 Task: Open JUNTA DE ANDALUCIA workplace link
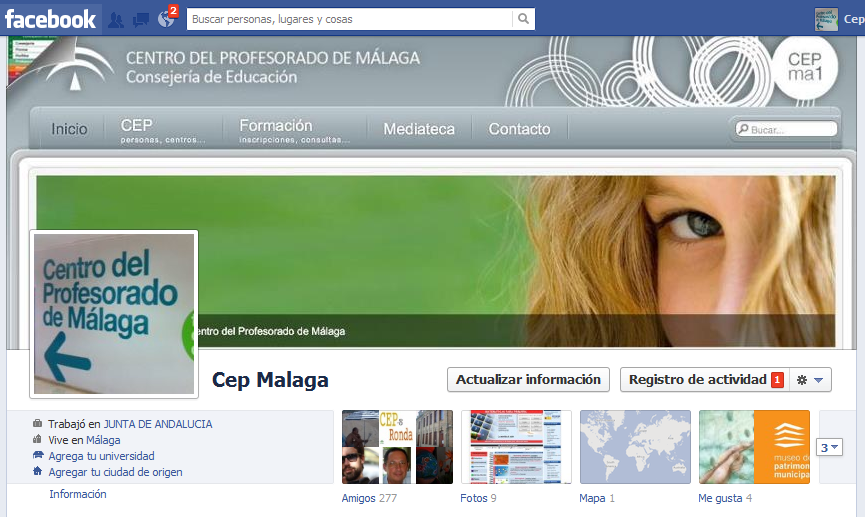(x=158, y=424)
